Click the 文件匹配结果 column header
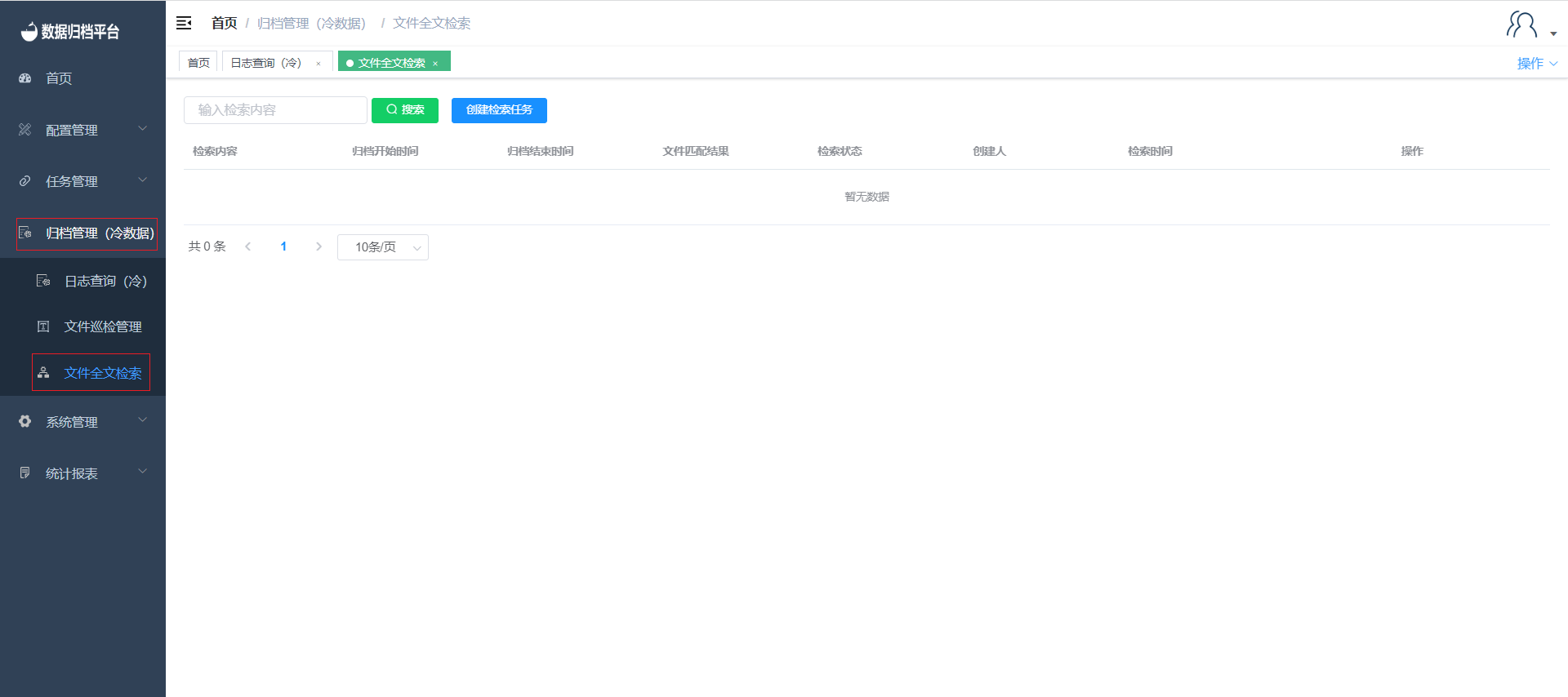1568x697 pixels. [x=695, y=151]
